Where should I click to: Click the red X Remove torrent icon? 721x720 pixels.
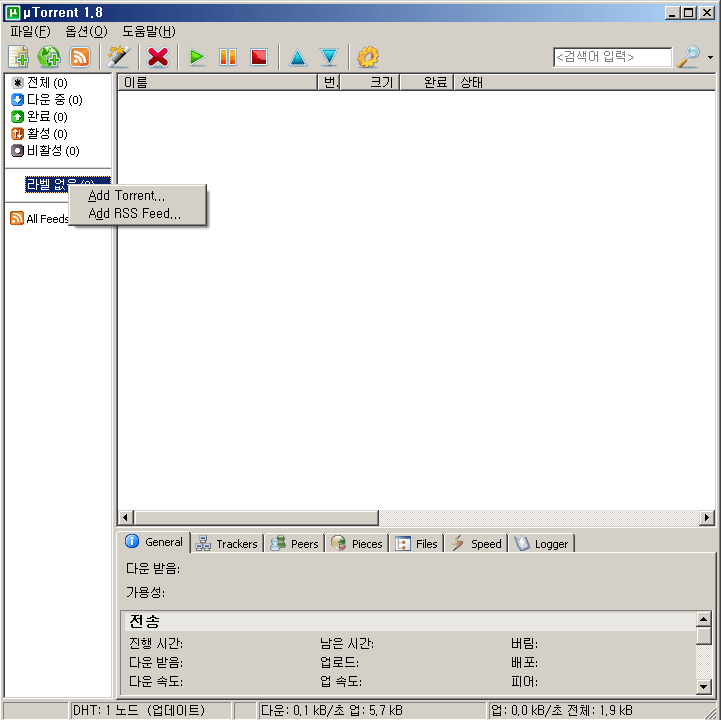[x=158, y=57]
